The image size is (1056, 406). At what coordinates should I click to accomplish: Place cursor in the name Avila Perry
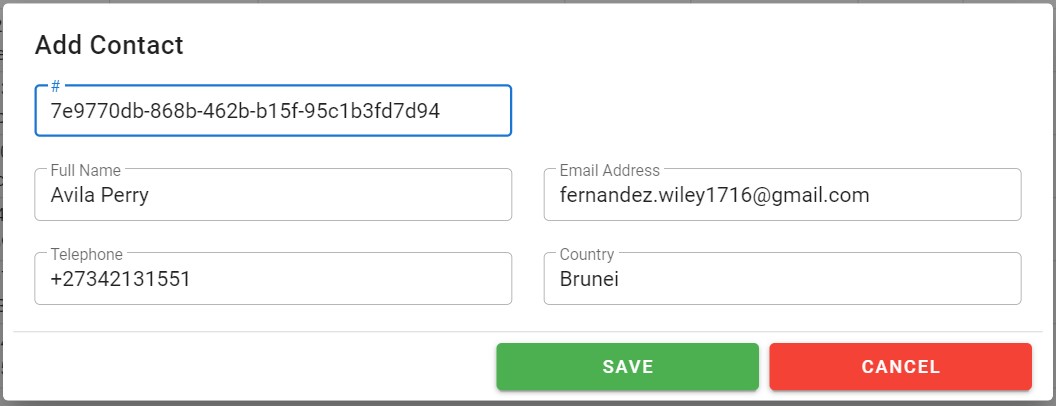99,196
